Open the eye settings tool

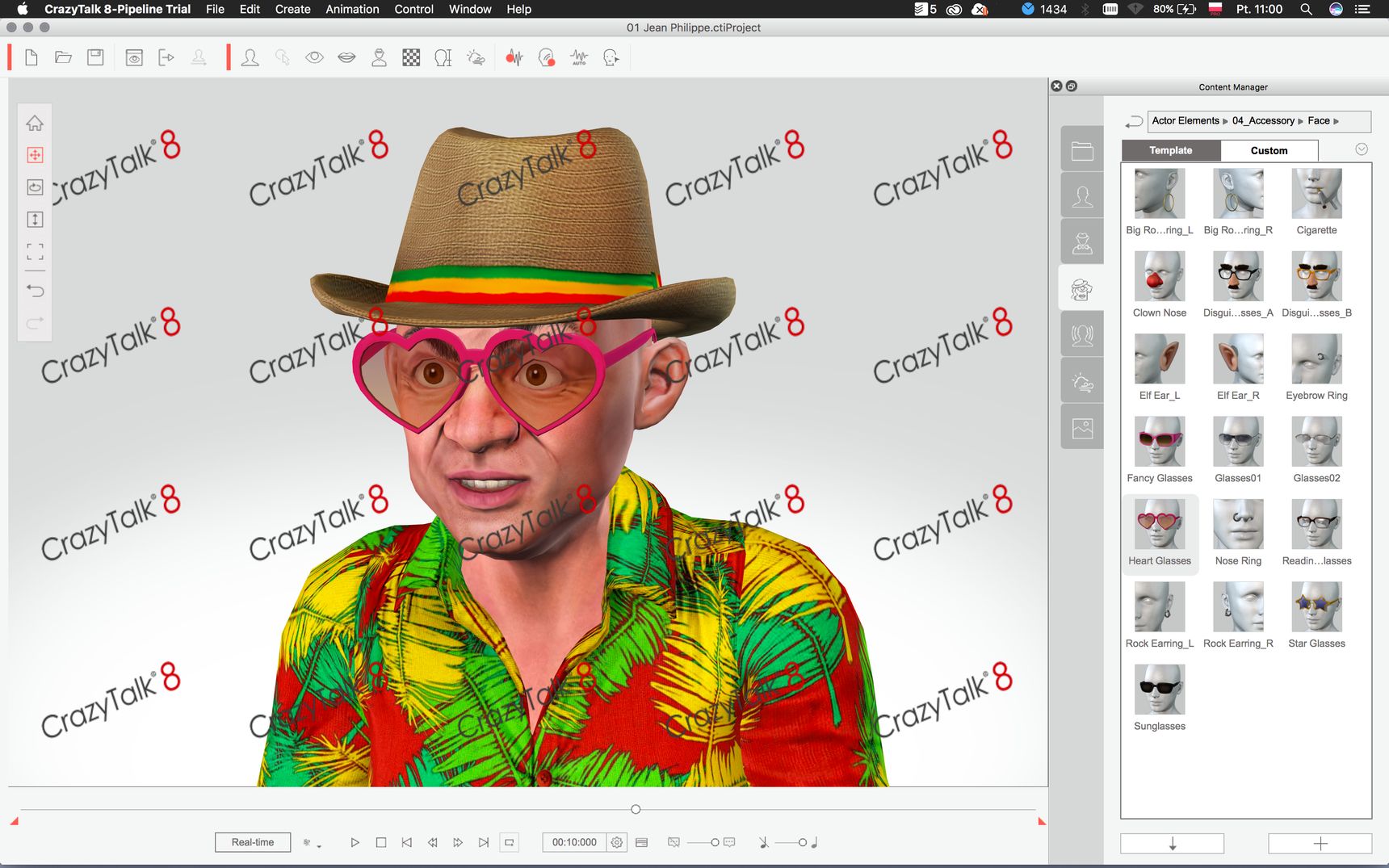[x=314, y=57]
